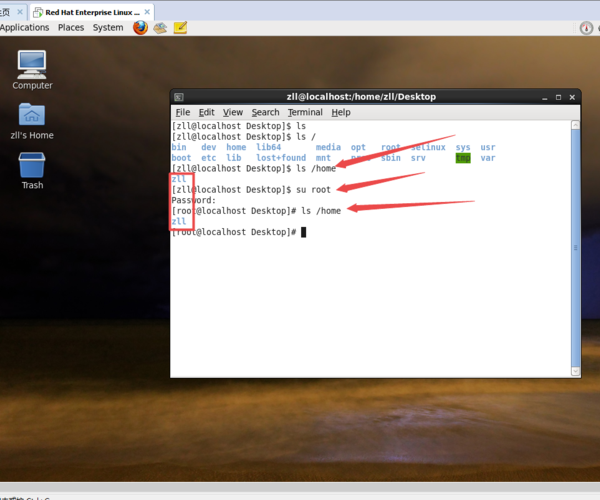Select the Computer desktop icon
Image resolution: width=600 pixels, height=500 pixels.
pos(32,66)
